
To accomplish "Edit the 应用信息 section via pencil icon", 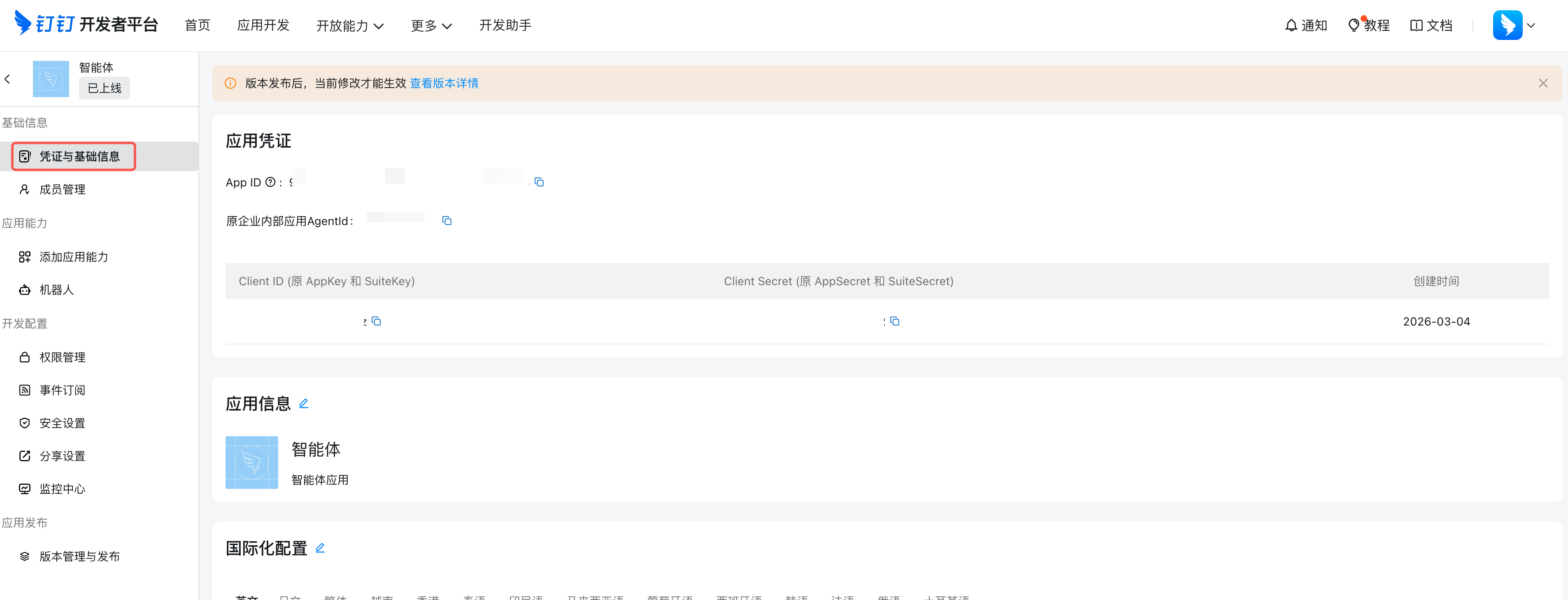I will pos(304,403).
